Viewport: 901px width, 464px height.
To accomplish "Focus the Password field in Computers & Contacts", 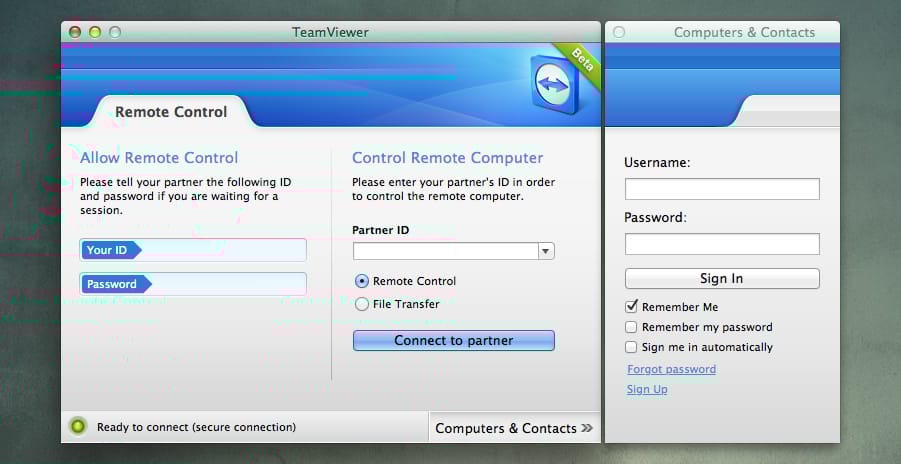I will [722, 244].
